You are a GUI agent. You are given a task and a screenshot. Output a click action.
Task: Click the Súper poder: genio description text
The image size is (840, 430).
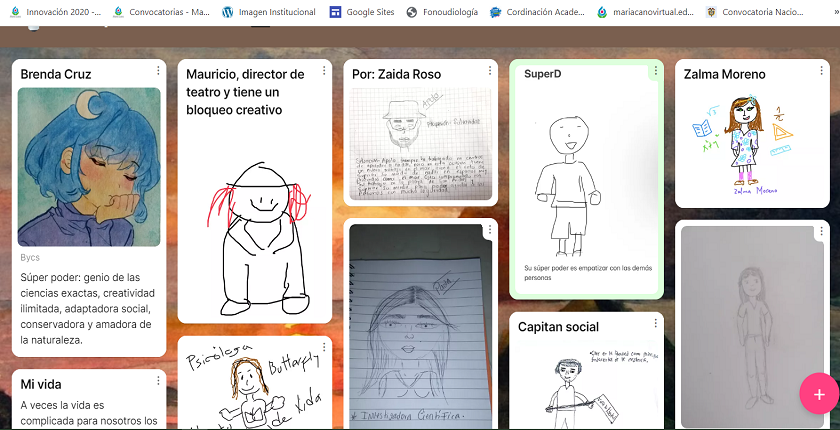click(x=88, y=309)
